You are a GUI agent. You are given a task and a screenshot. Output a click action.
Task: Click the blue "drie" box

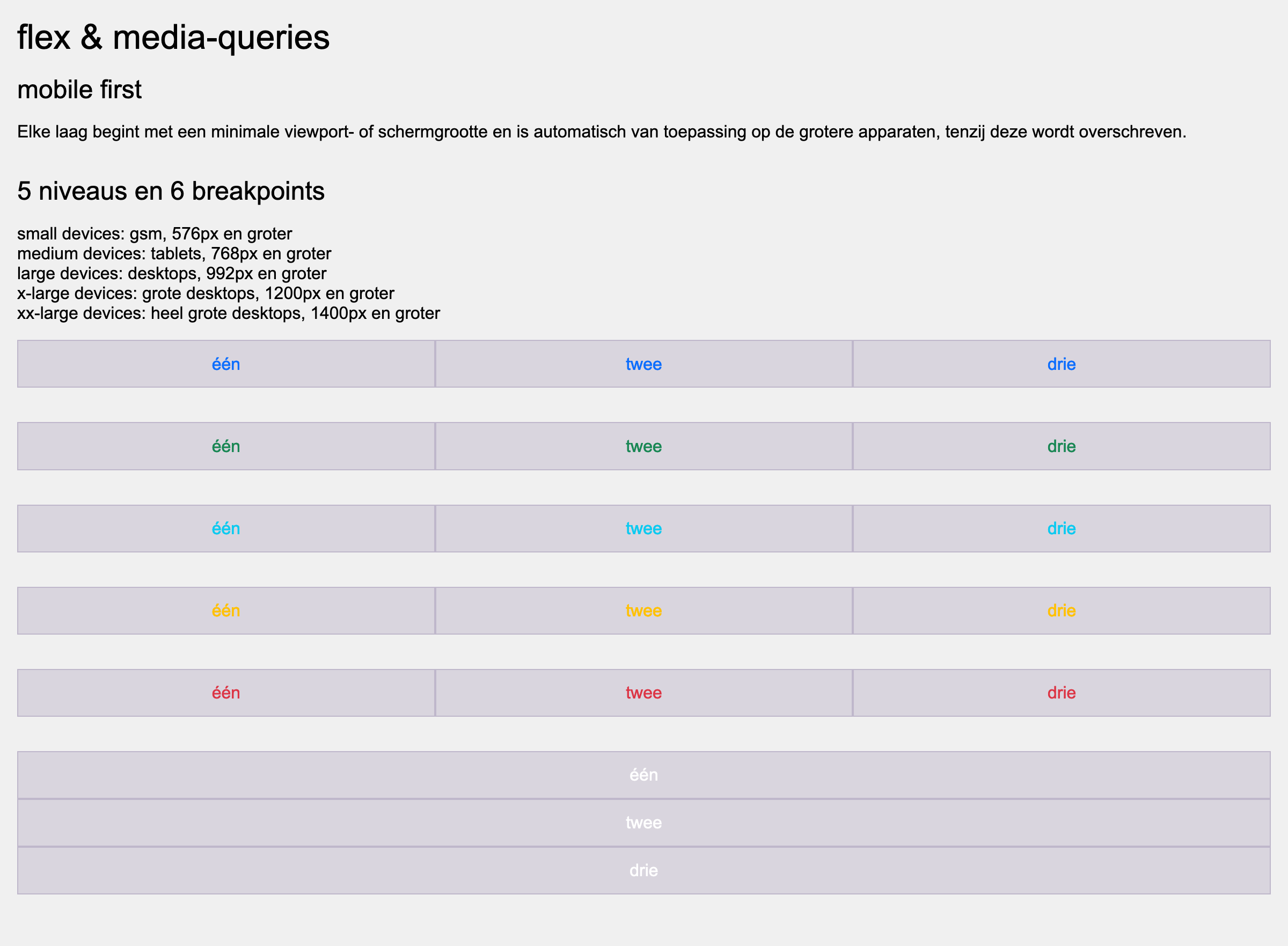point(1062,364)
